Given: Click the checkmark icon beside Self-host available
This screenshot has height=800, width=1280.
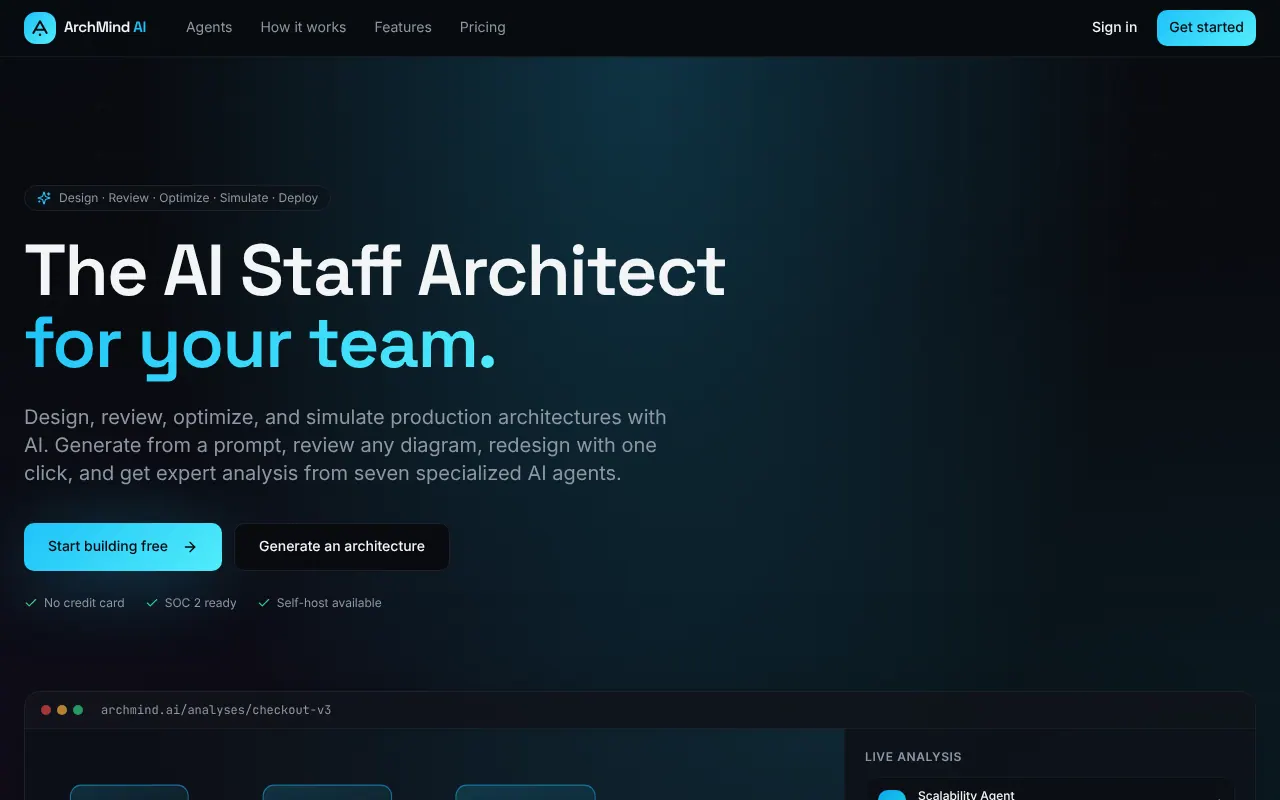Looking at the screenshot, I should [264, 603].
